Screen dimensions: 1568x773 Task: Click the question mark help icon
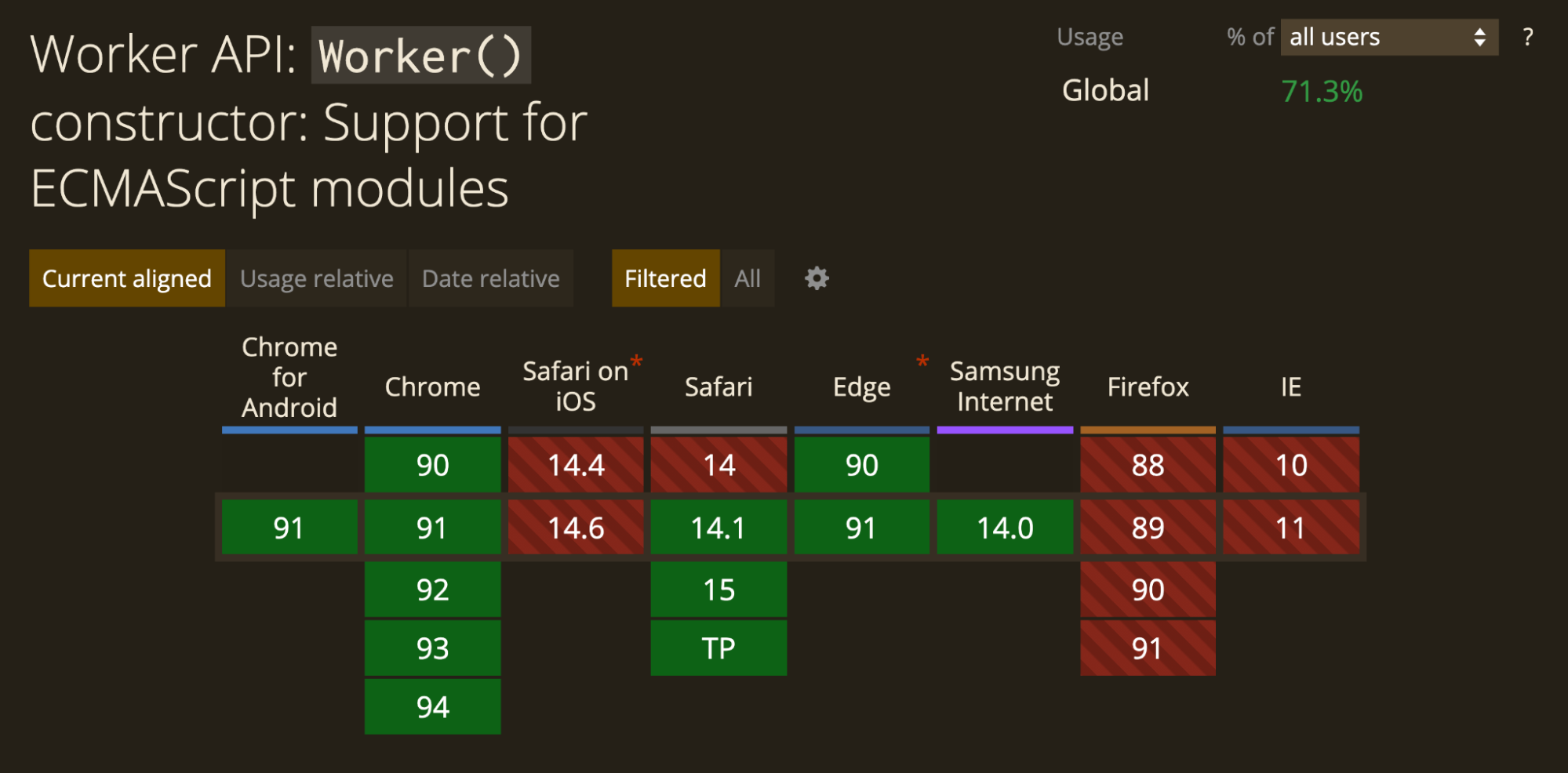coord(1527,37)
